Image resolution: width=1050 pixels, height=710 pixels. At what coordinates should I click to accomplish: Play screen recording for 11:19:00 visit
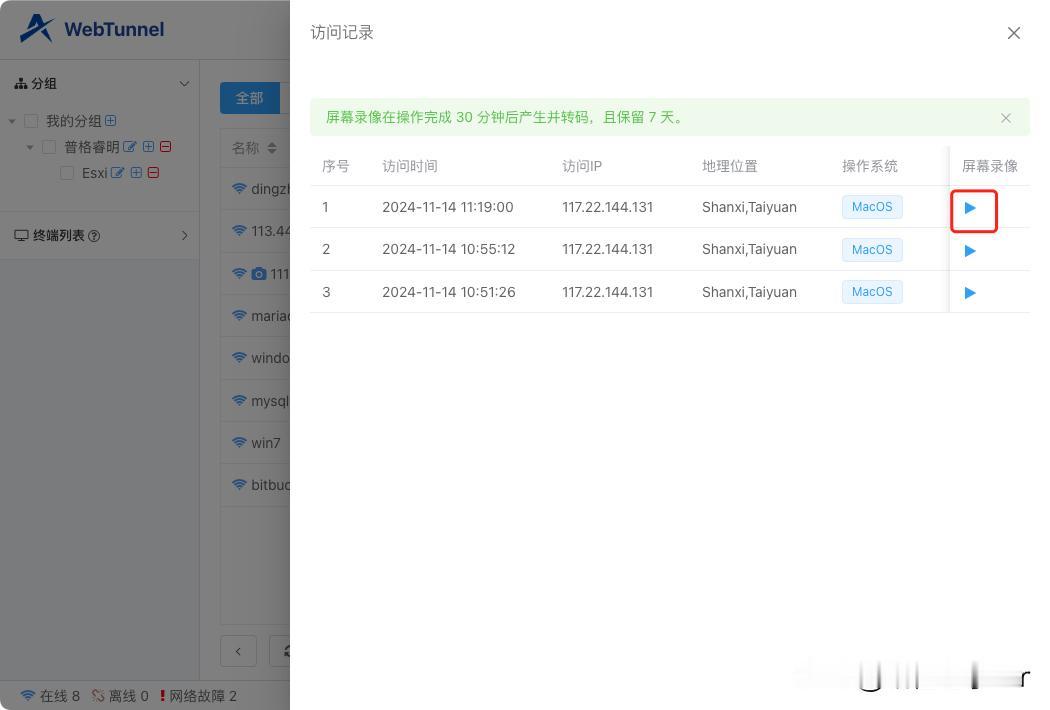tap(970, 208)
